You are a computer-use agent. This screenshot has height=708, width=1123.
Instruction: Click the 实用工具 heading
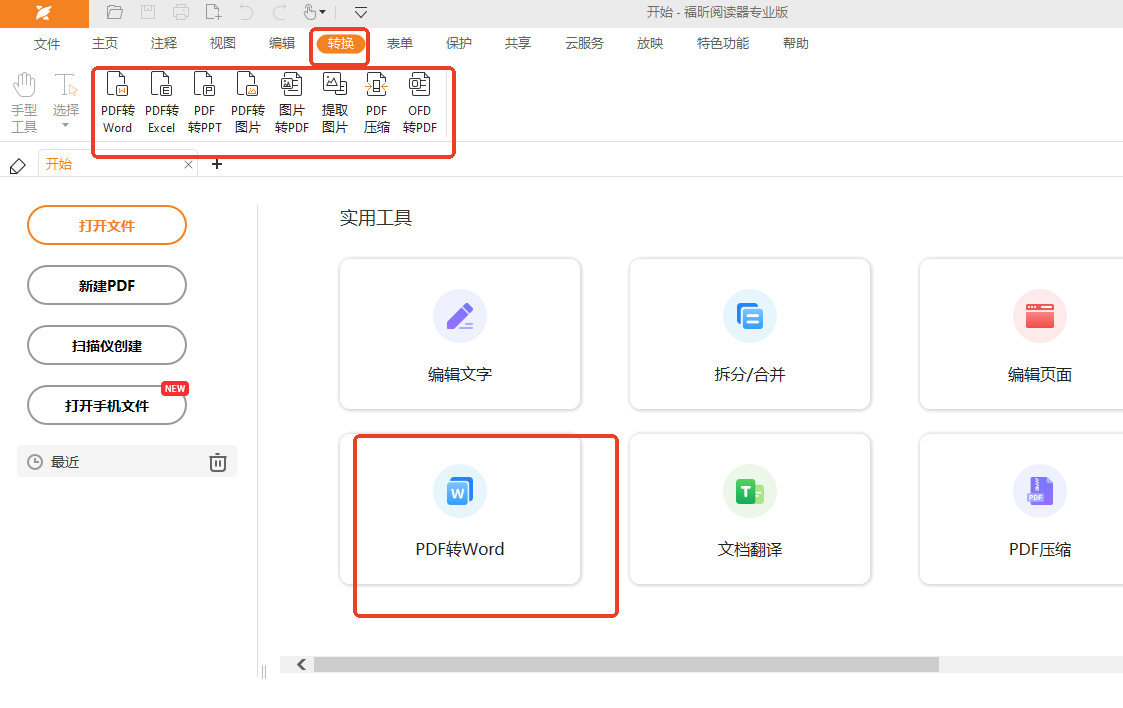(376, 218)
